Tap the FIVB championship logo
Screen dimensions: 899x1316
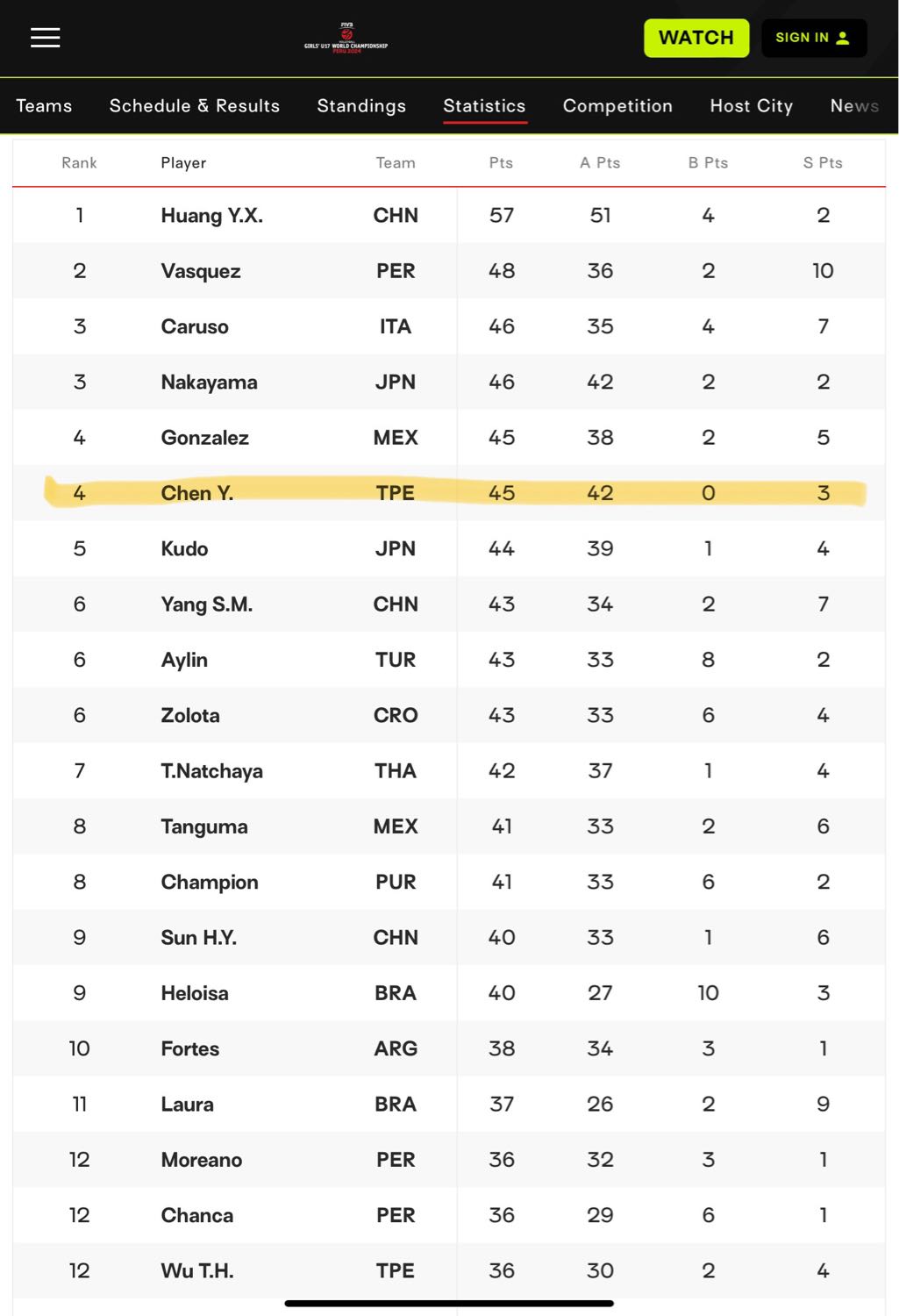click(346, 38)
